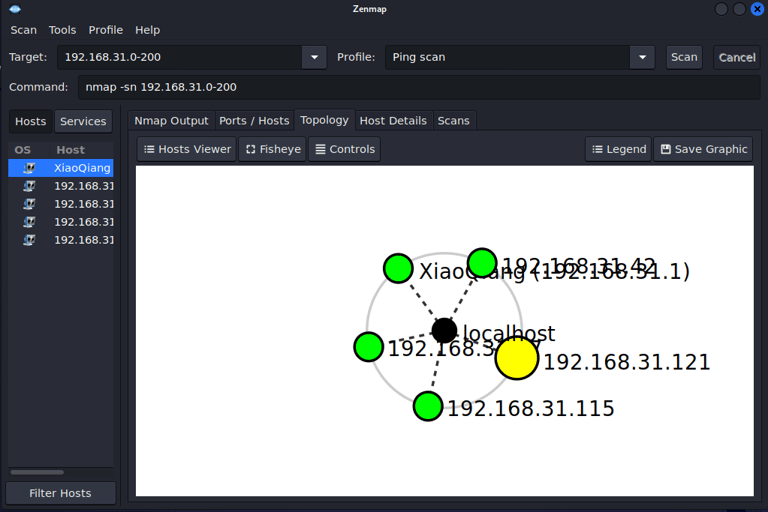Show the topology Controls panel
The height and width of the screenshot is (512, 768).
click(x=345, y=149)
